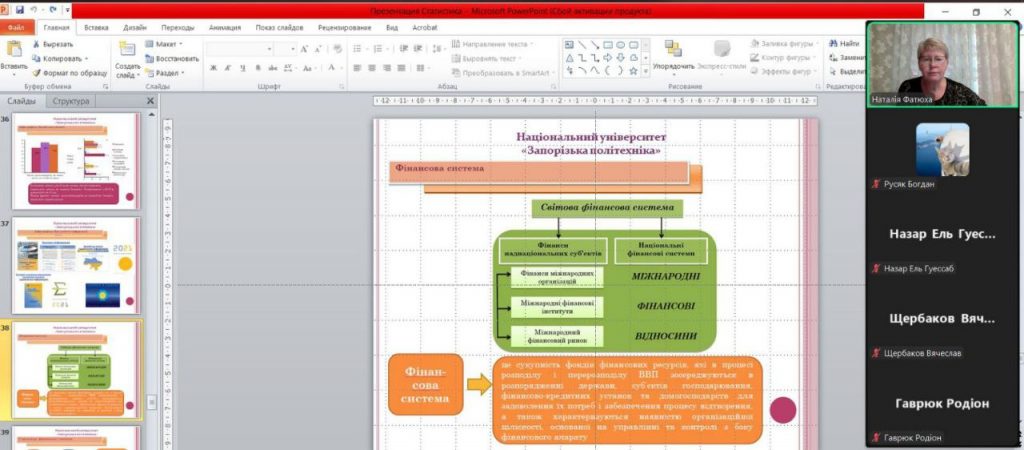Toggle underline (Ч) text formatting
The image size is (1024, 450).
[x=242, y=68]
